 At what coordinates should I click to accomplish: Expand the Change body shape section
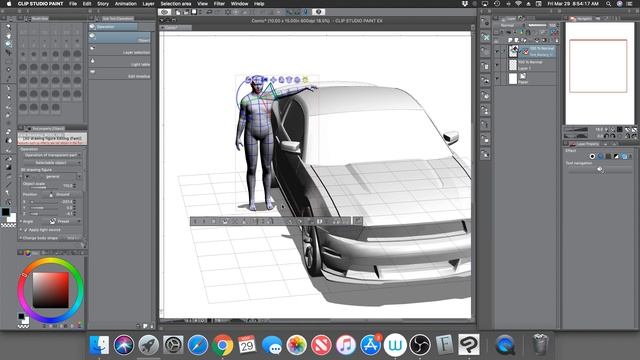[x=21, y=238]
